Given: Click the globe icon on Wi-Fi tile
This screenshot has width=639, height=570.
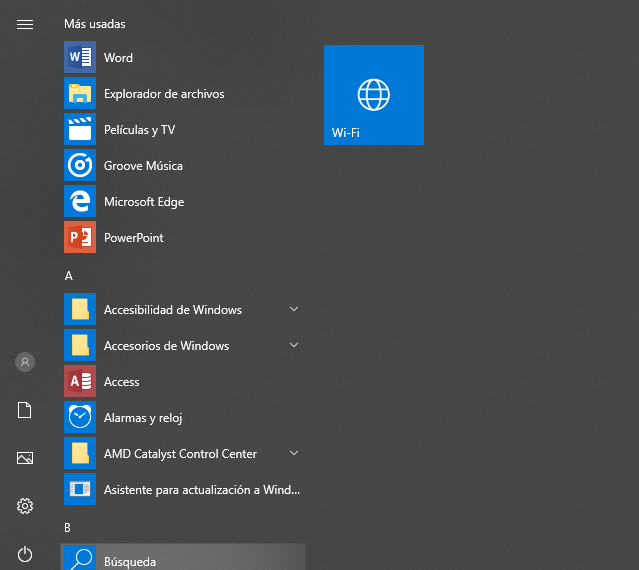Looking at the screenshot, I should pyautogui.click(x=374, y=95).
